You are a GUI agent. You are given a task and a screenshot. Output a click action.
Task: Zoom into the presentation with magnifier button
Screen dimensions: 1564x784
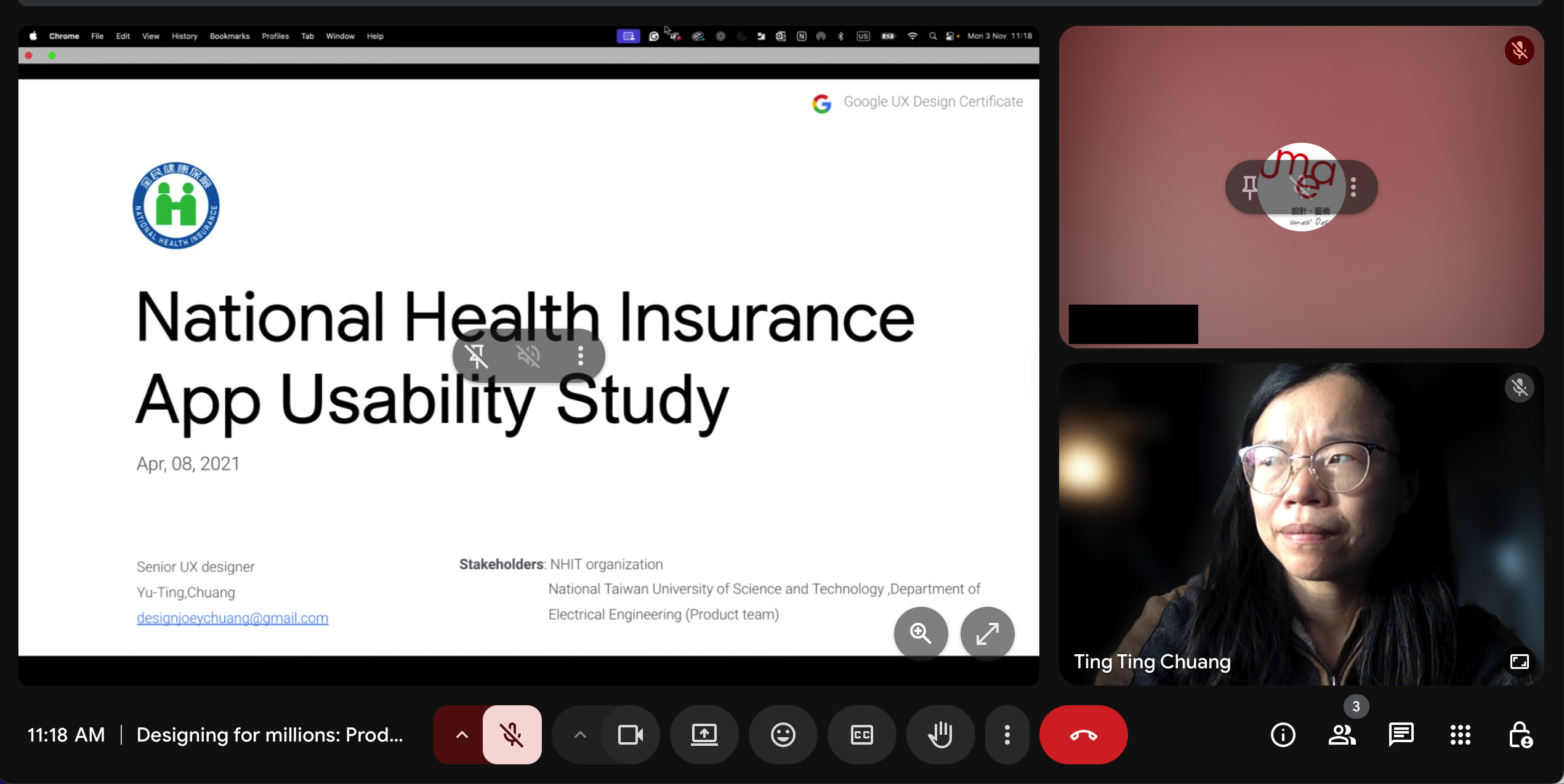click(x=921, y=633)
